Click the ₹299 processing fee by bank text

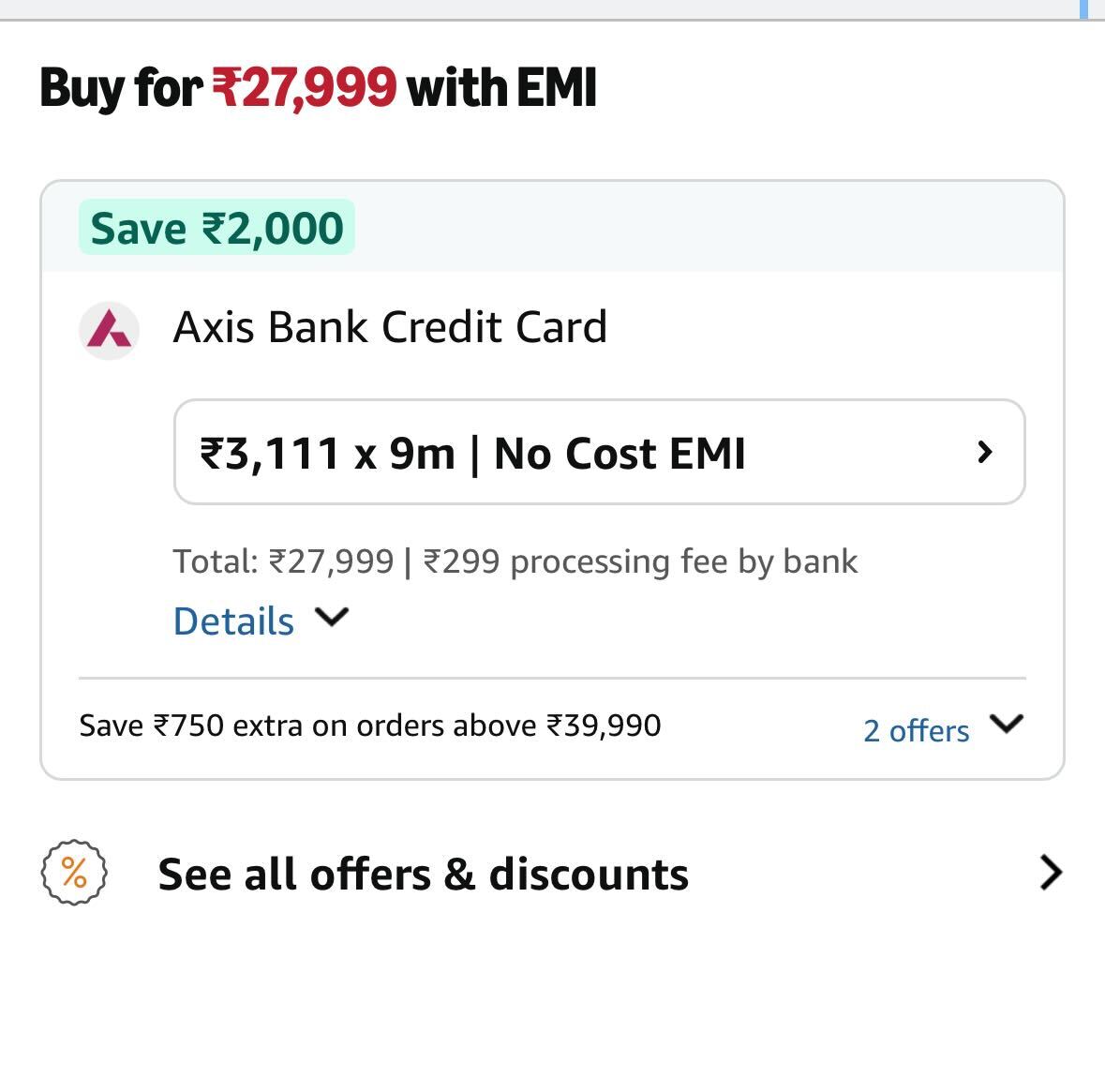click(640, 561)
